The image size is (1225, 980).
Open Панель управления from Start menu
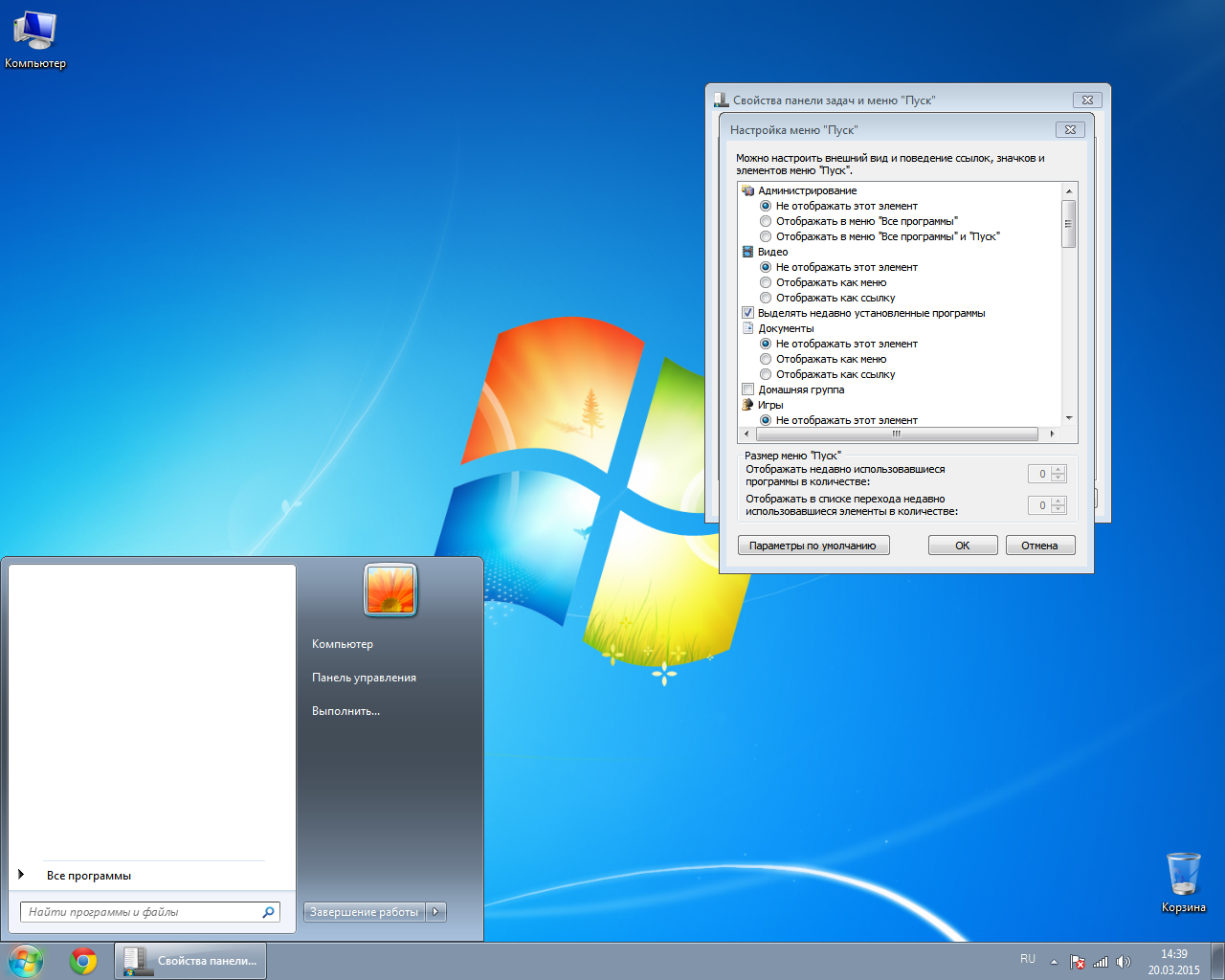pos(364,678)
